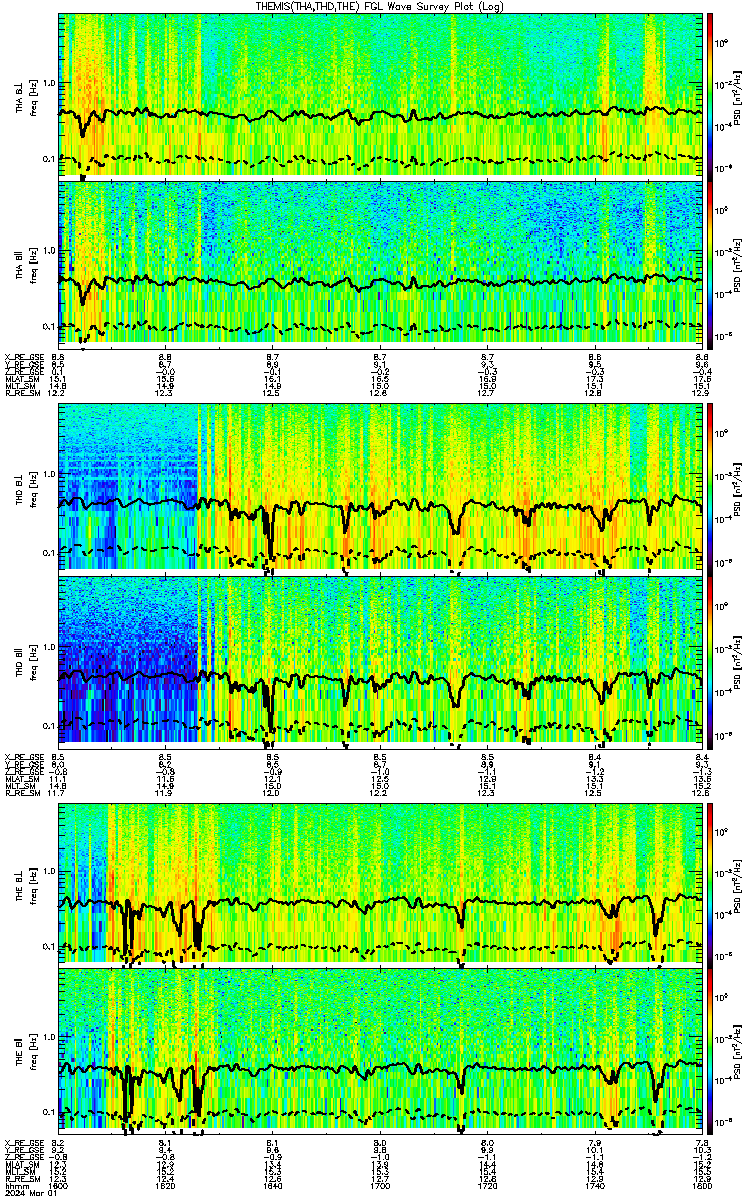Select the THE B-parallel spectrogram panel
Screen dimensions: 750x1200
tap(379, 1049)
